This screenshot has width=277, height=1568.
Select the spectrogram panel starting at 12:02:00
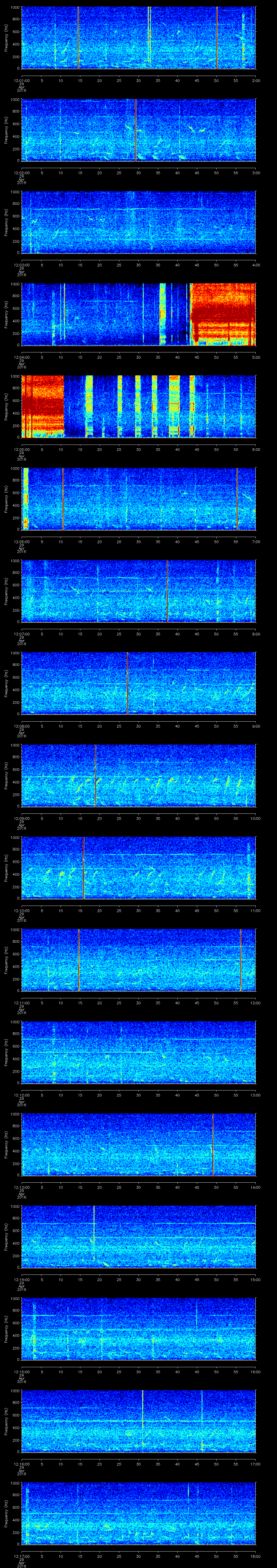tap(139, 130)
